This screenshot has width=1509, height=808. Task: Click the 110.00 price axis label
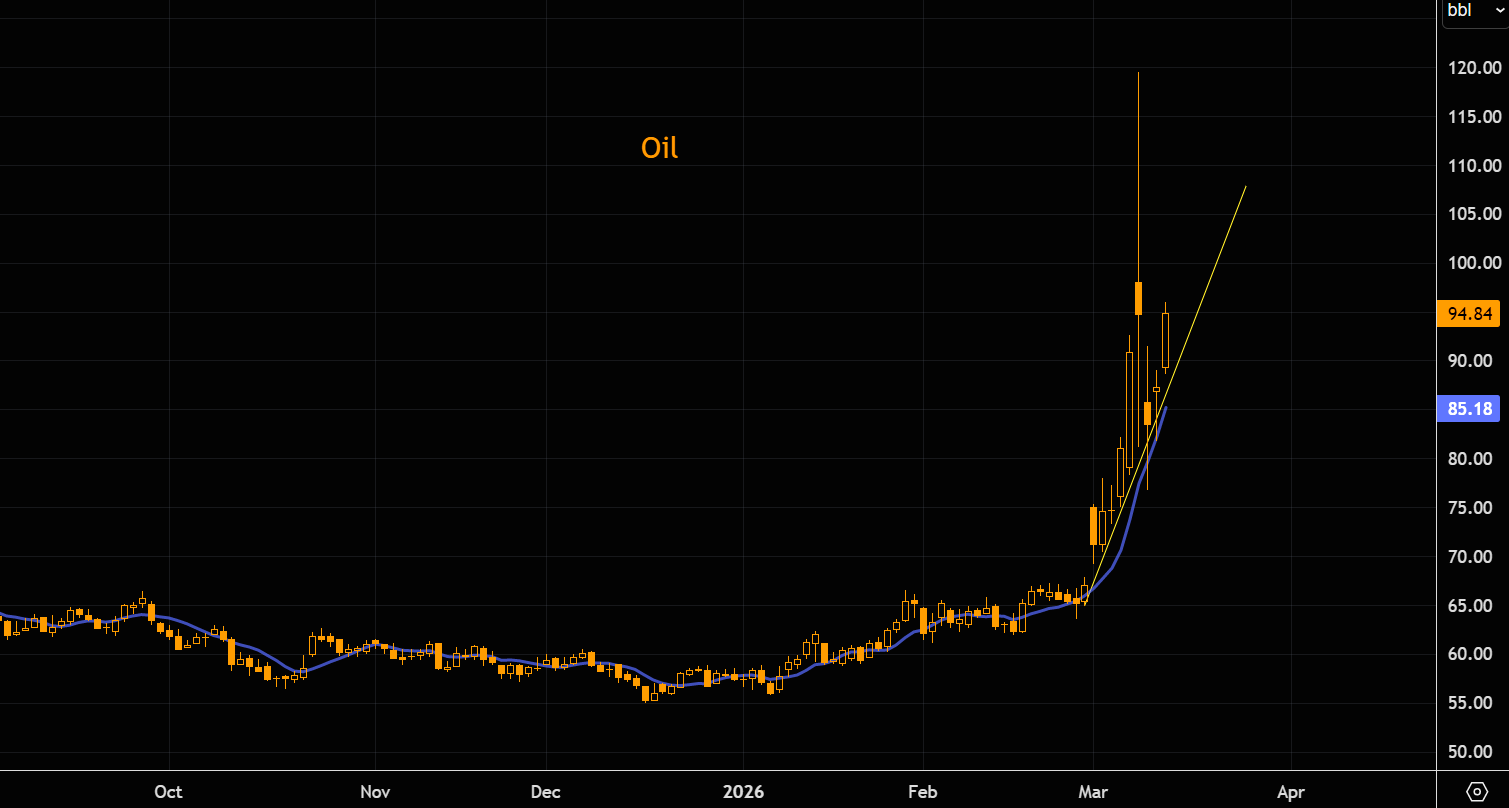point(1475,166)
